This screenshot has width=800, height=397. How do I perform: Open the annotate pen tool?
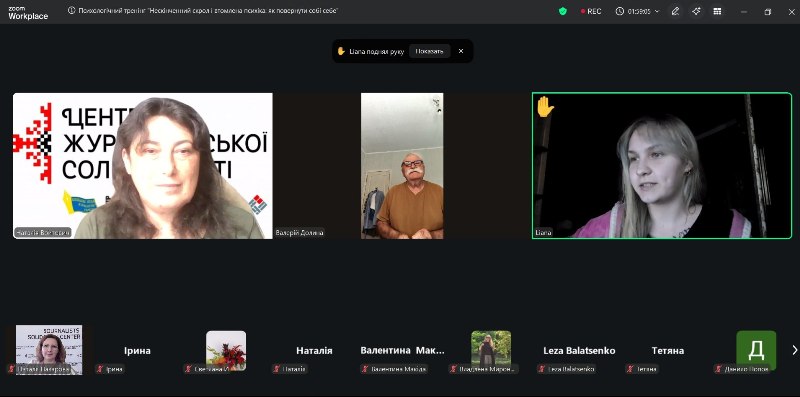tap(676, 11)
